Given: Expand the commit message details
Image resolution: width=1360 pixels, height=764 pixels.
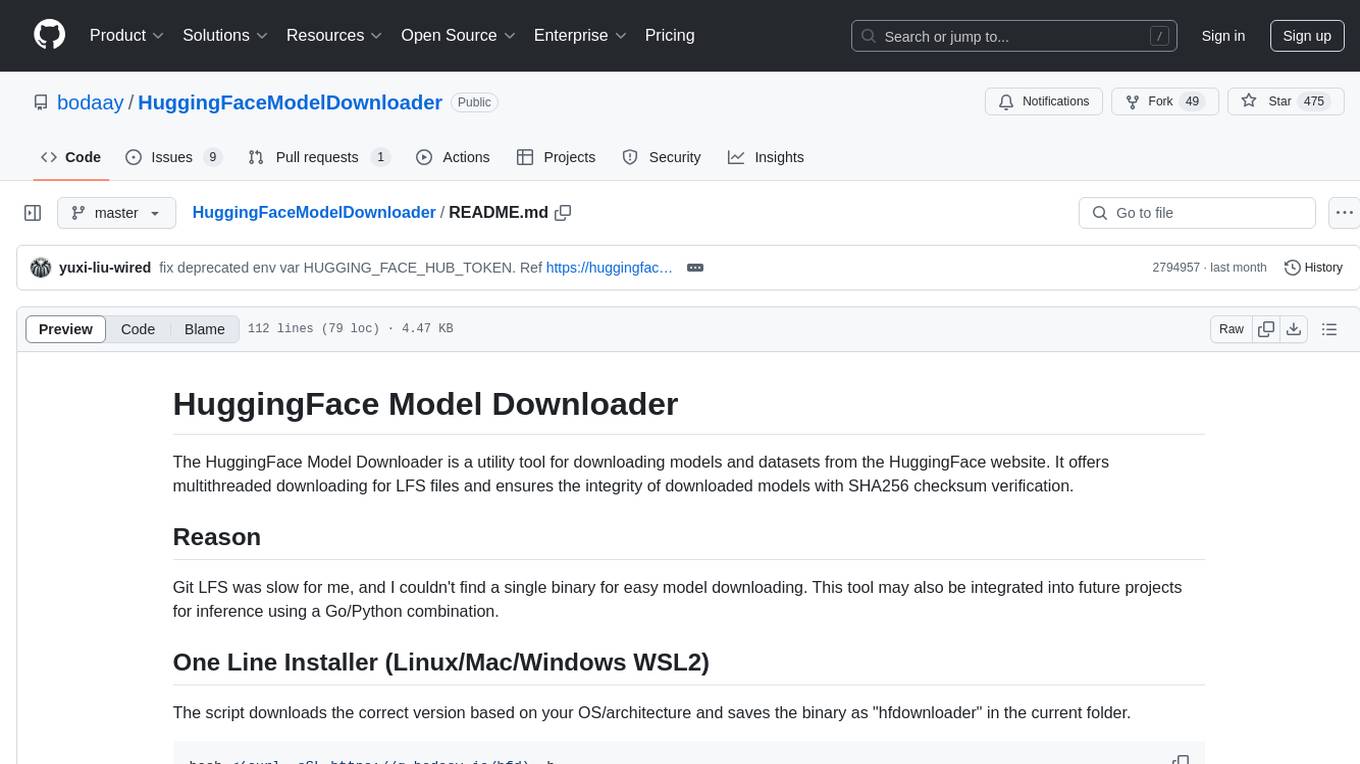Looking at the screenshot, I should (695, 267).
